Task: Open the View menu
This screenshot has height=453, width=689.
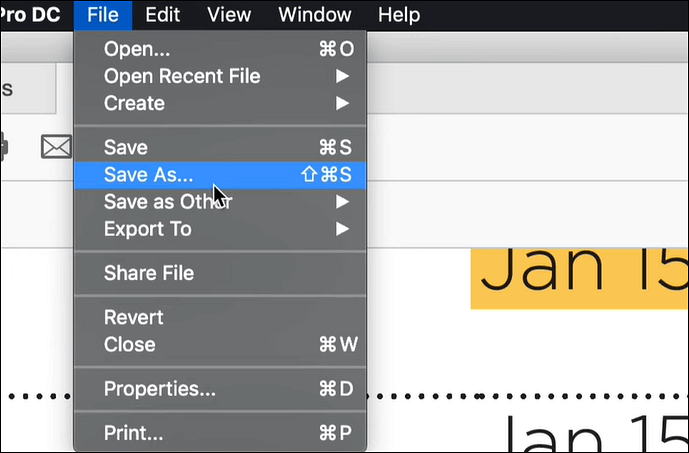Action: 228,15
